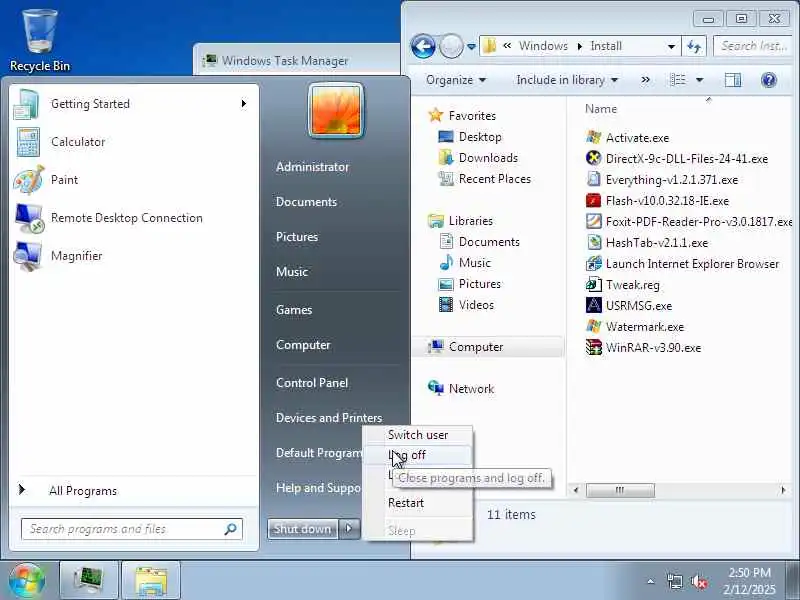The width and height of the screenshot is (800, 600).
Task: Select Network in navigation pane
Action: click(461, 389)
